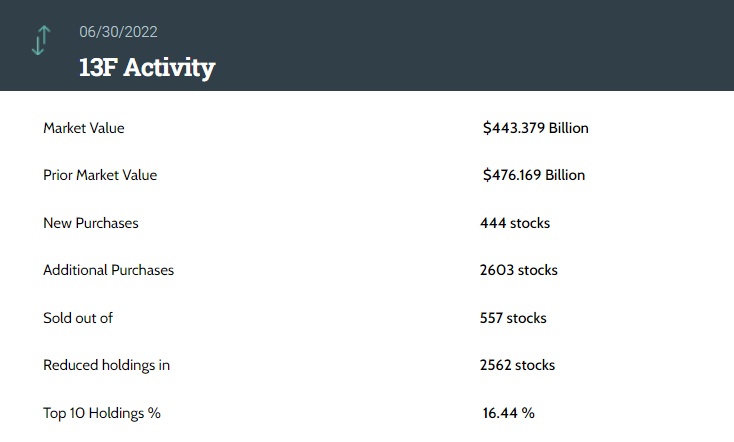Select the New Purchases label
Screen dimensions: 734x442
[91, 223]
